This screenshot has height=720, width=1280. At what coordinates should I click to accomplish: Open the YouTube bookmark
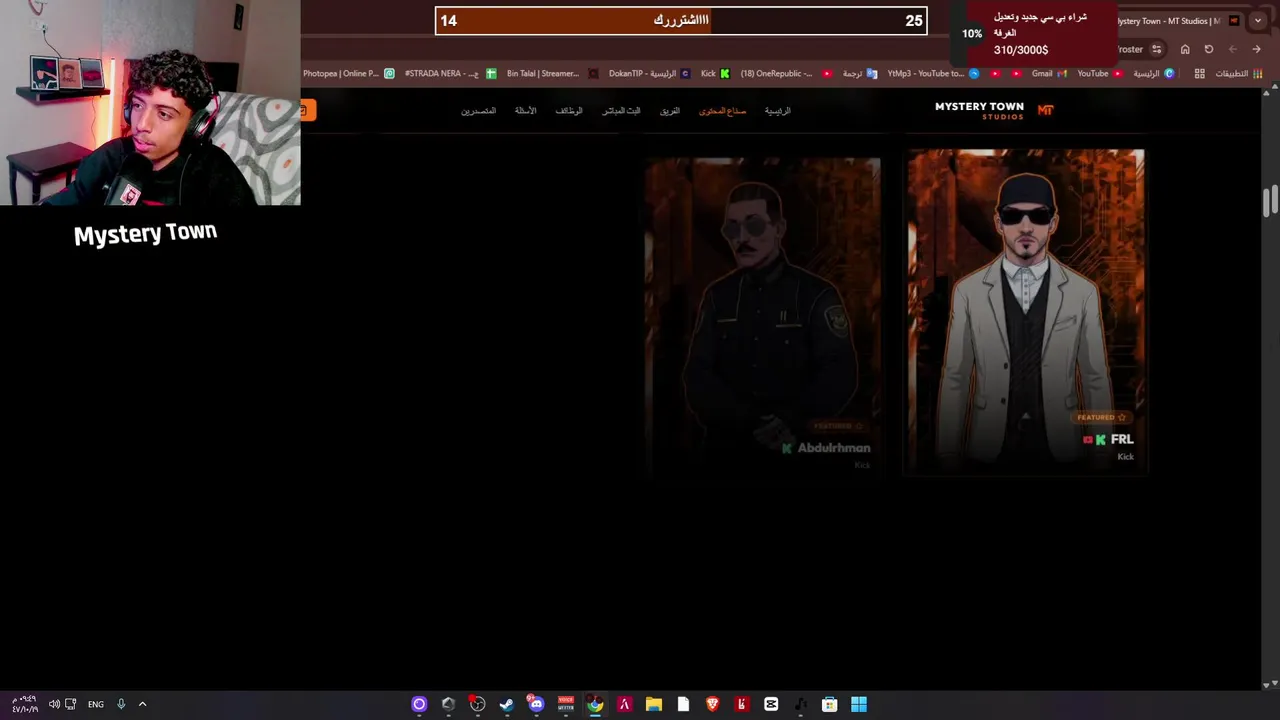[1100, 73]
